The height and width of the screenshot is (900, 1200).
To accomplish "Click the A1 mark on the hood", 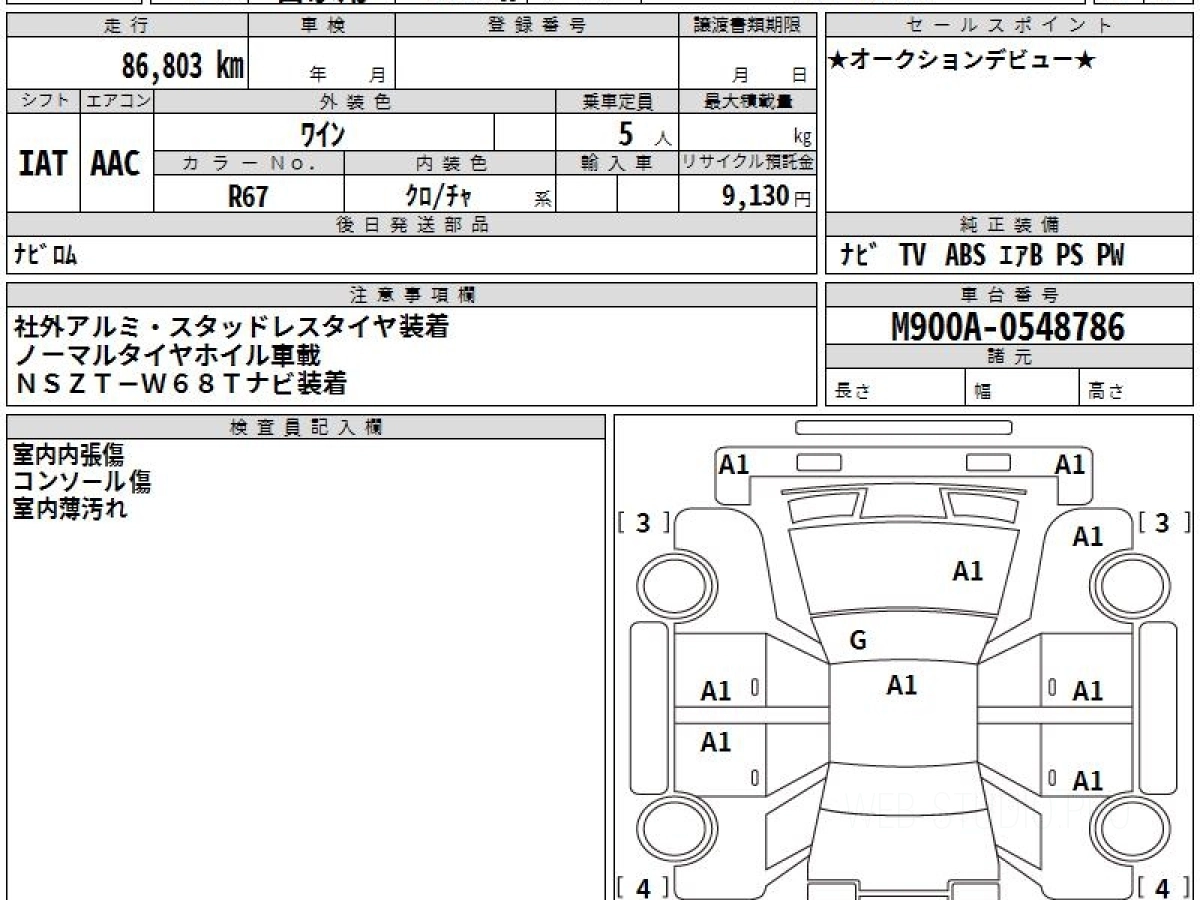I will click(968, 572).
